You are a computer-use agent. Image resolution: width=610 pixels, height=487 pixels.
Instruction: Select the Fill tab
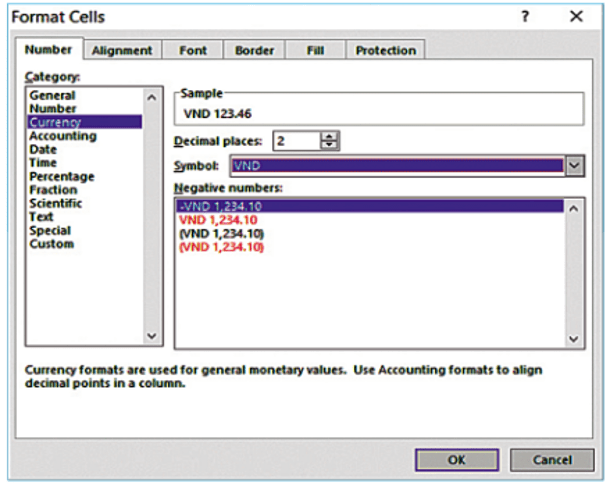pos(314,50)
